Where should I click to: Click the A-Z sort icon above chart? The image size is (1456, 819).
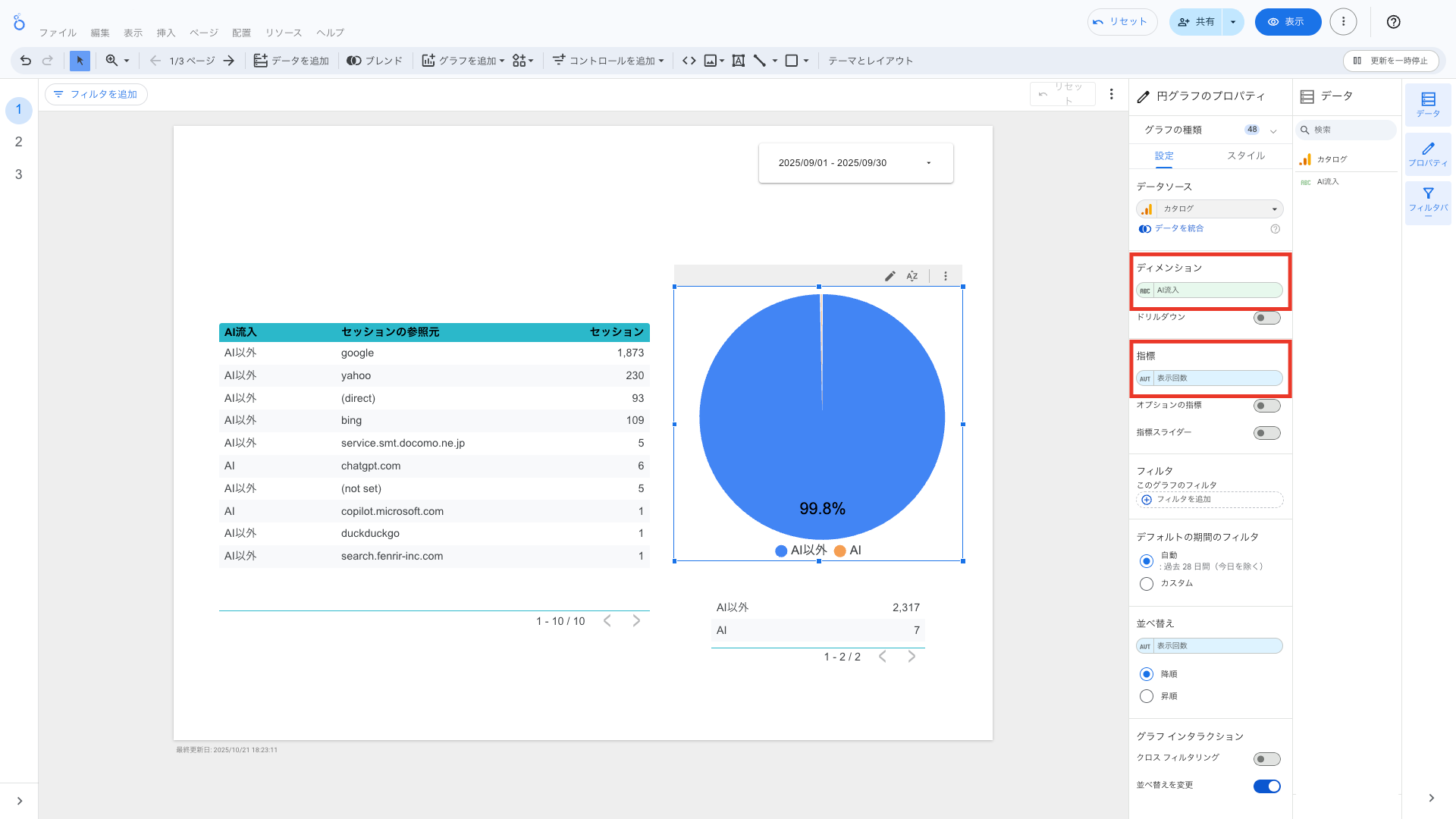tap(912, 276)
